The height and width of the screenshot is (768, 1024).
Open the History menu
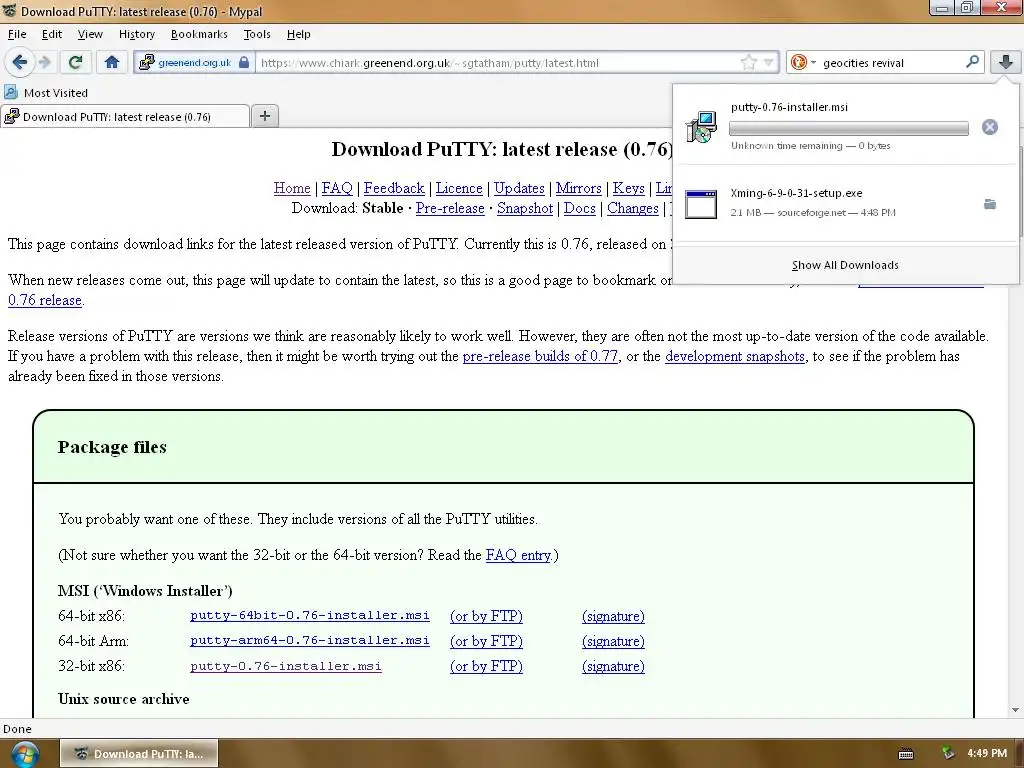pyautogui.click(x=136, y=34)
